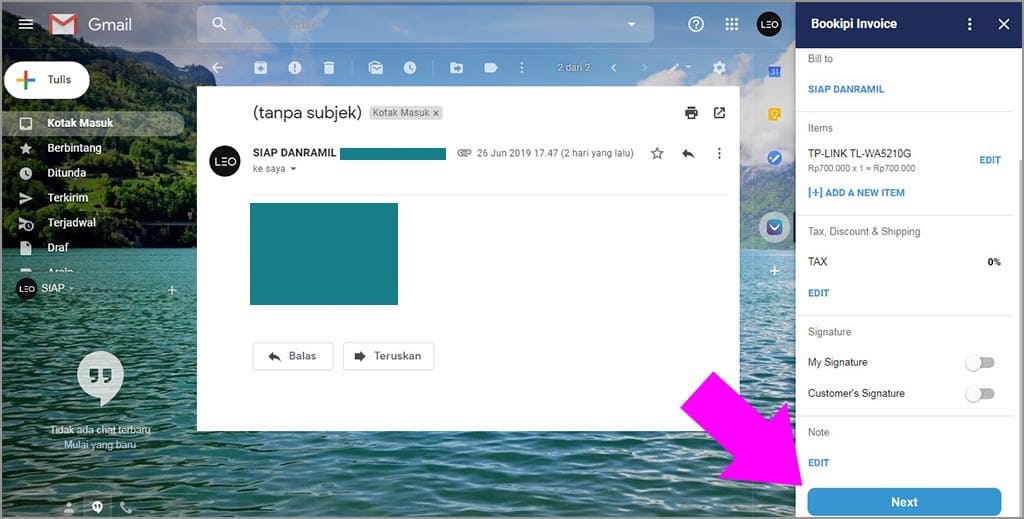
Task: Click the sender avatar LEO in message
Action: [x=225, y=161]
